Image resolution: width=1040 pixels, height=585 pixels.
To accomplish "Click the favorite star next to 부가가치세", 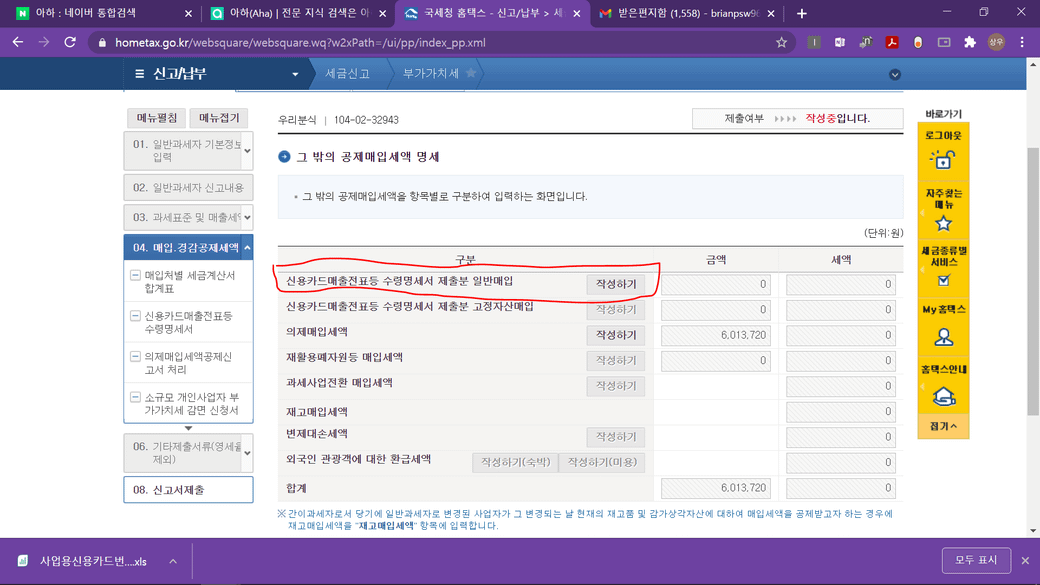I will (471, 73).
